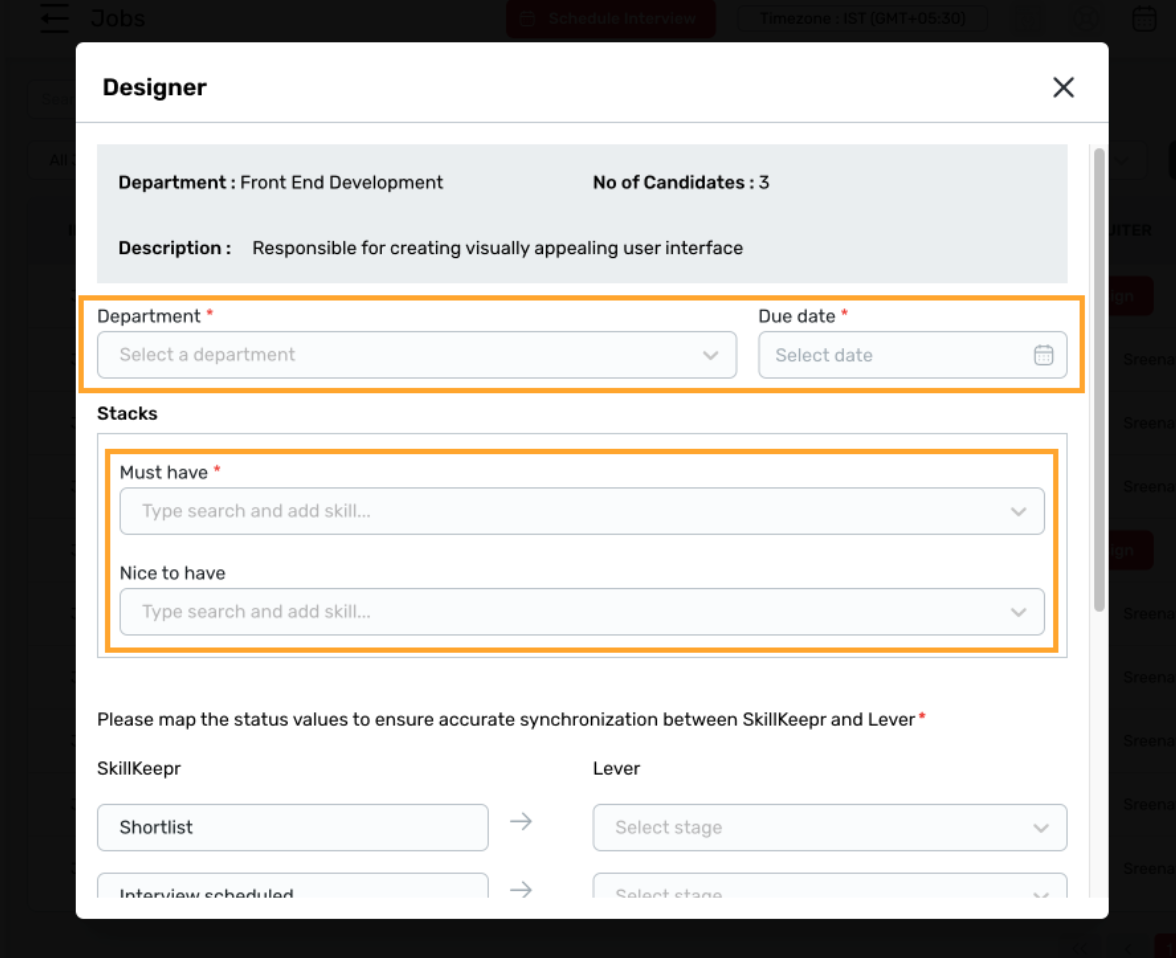Expand the Nice to have skills dropdown chevron
Viewport: 1176px width, 958px height.
pos(1019,612)
